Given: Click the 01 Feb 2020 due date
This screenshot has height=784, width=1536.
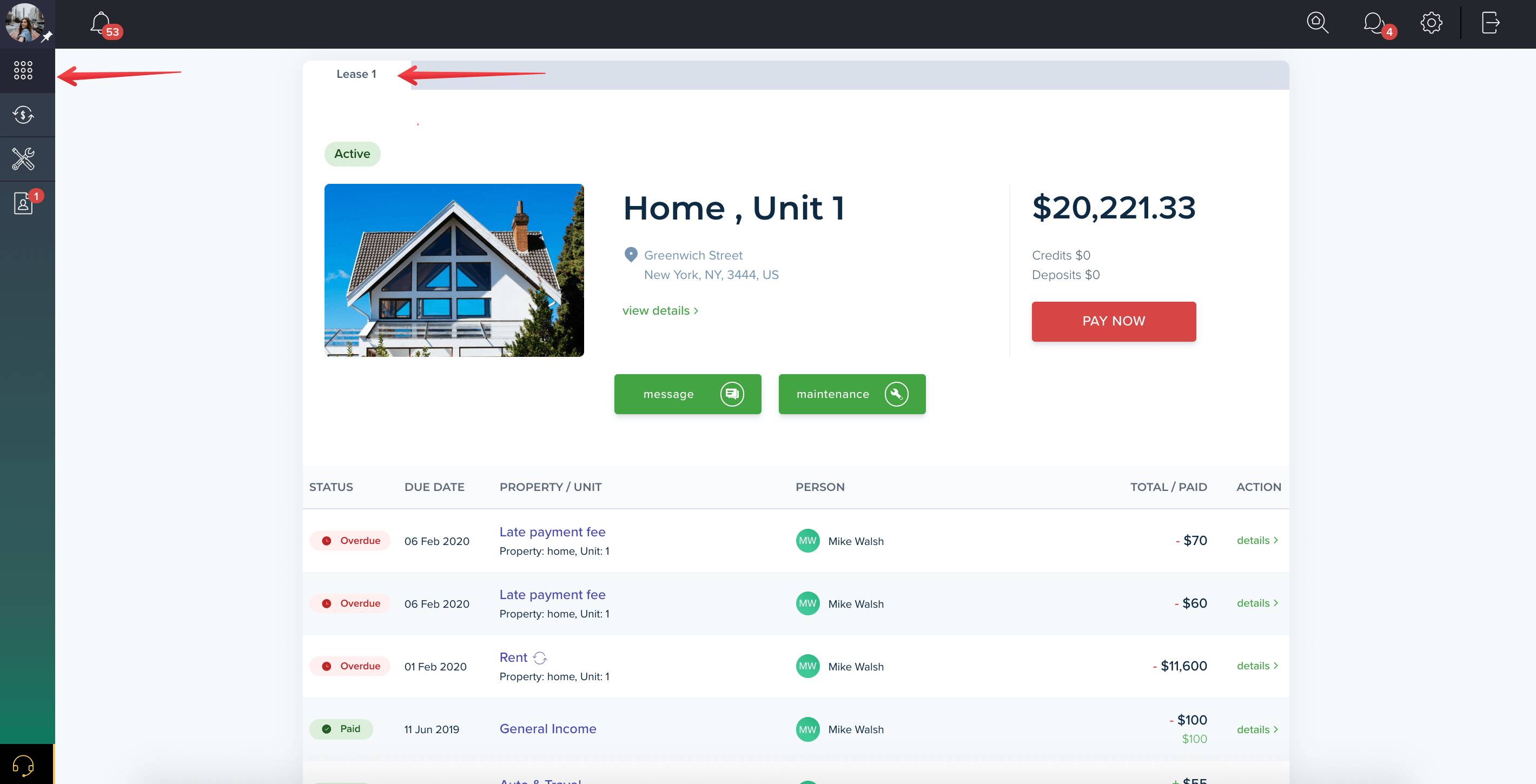Looking at the screenshot, I should point(435,667).
